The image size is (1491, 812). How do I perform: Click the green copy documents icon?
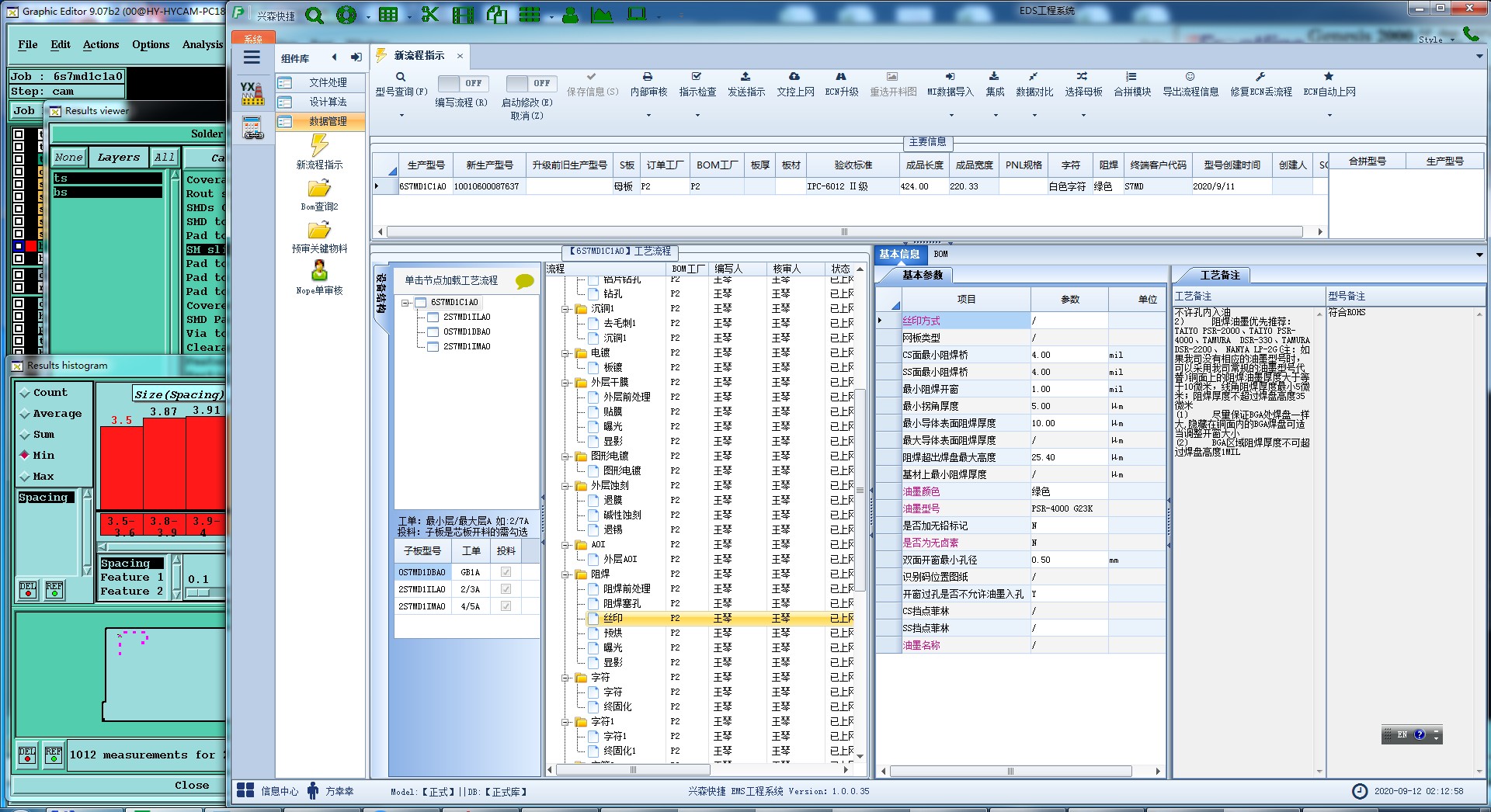(x=497, y=15)
